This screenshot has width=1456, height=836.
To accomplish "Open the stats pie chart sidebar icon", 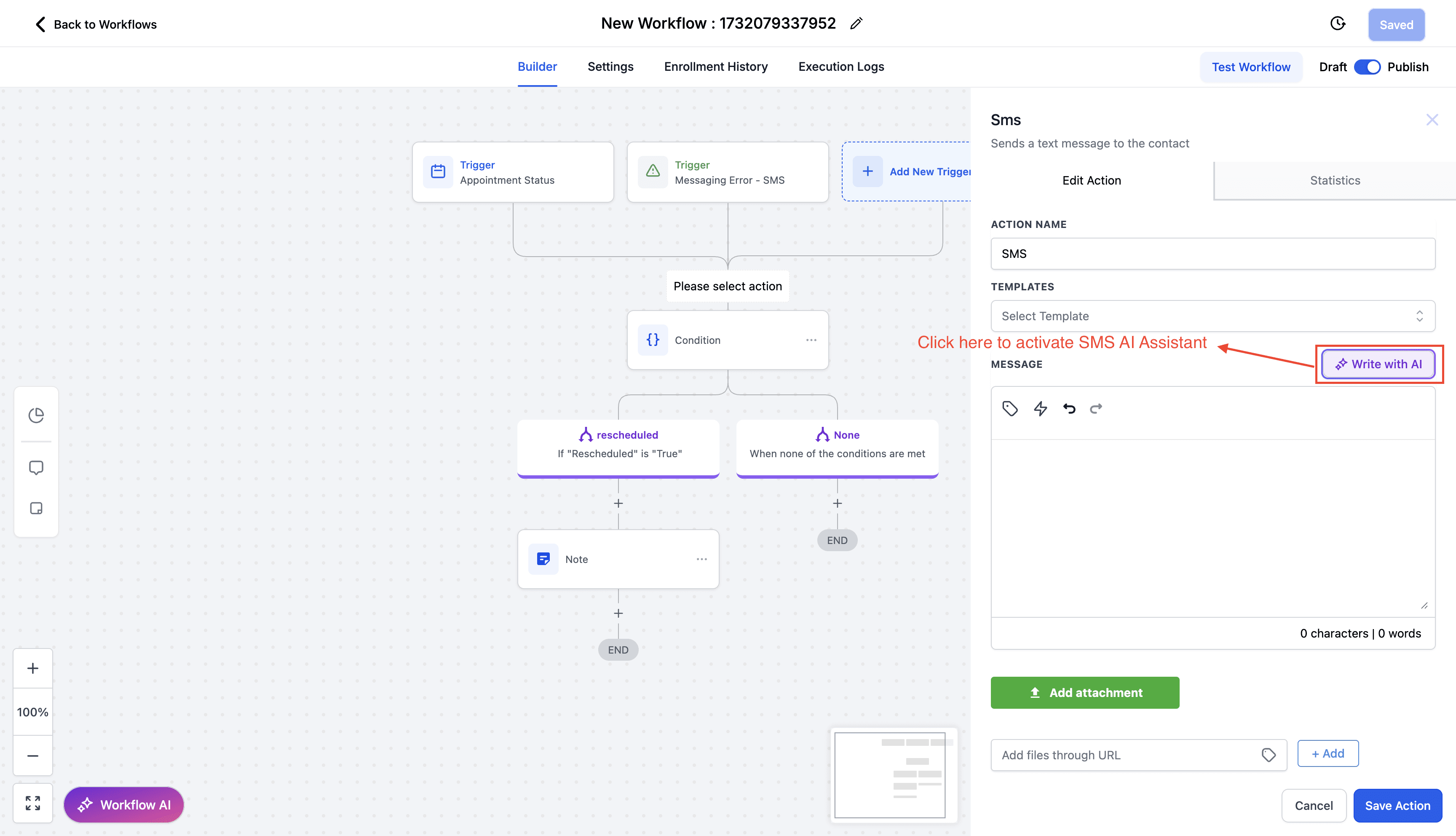I will [x=36, y=415].
